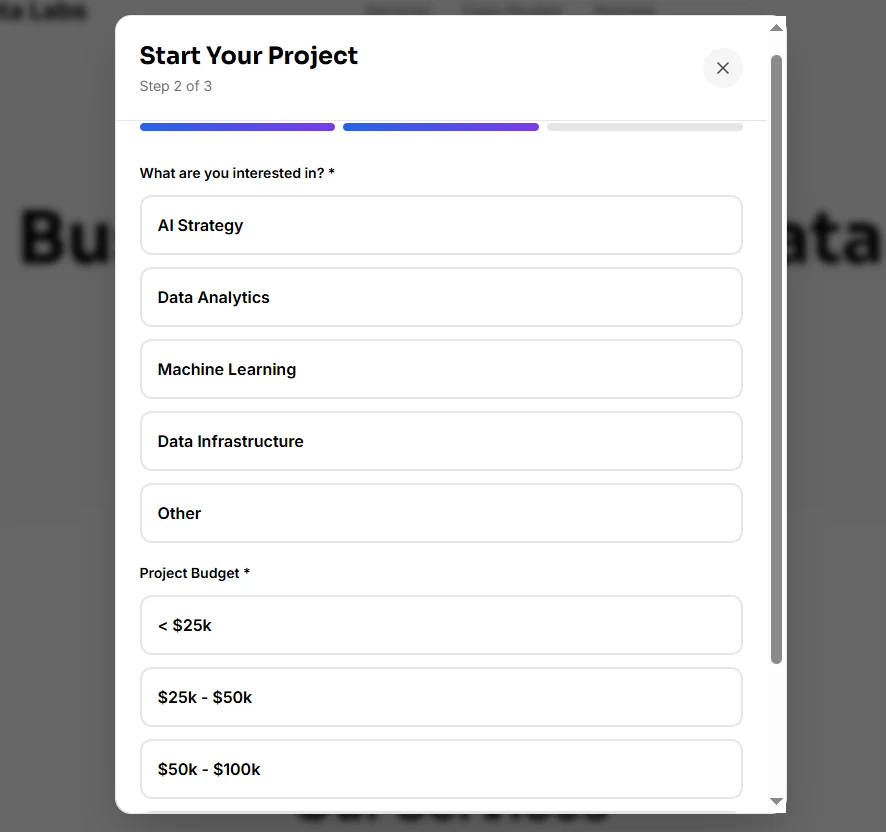Click the Step 2 of 3 indicator text

point(176,86)
